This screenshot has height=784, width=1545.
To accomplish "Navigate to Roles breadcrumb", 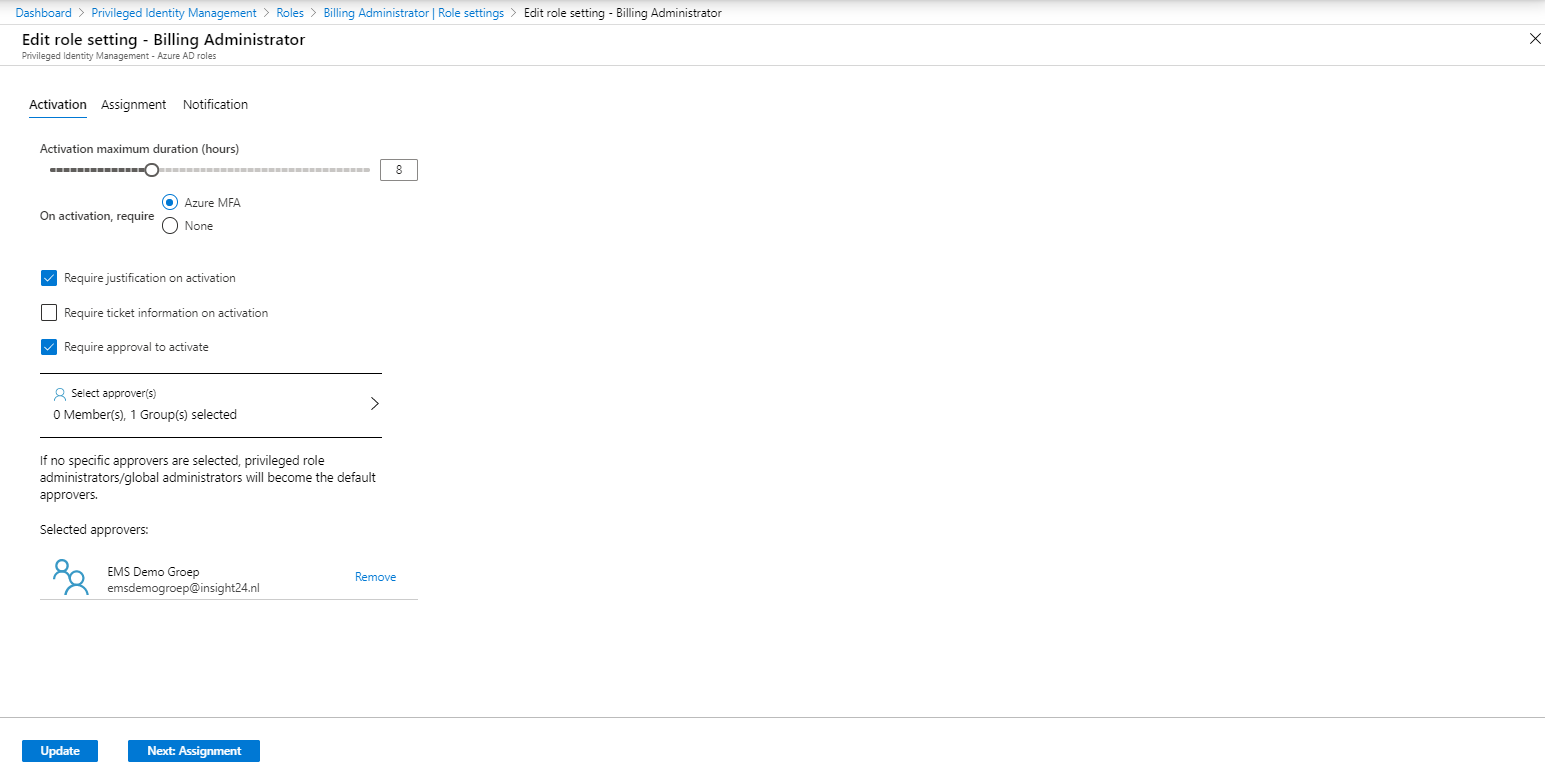I will point(290,13).
